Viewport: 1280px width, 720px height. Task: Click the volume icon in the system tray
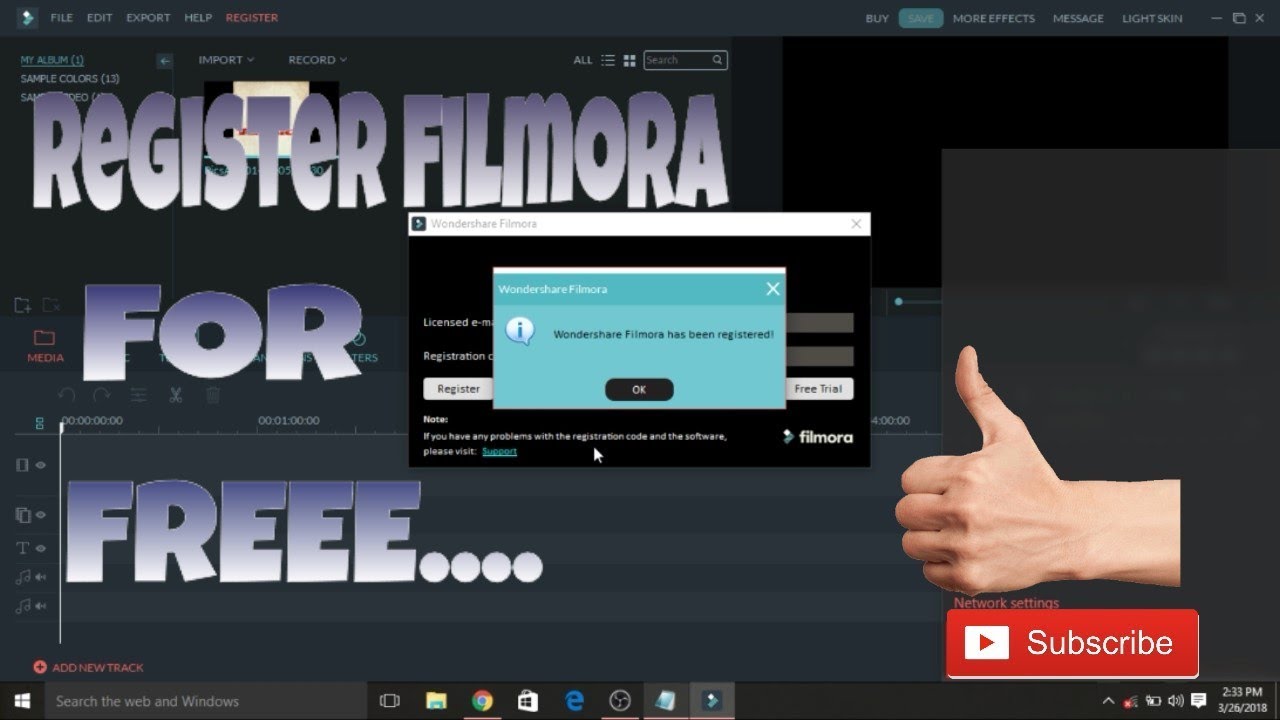(1176, 701)
